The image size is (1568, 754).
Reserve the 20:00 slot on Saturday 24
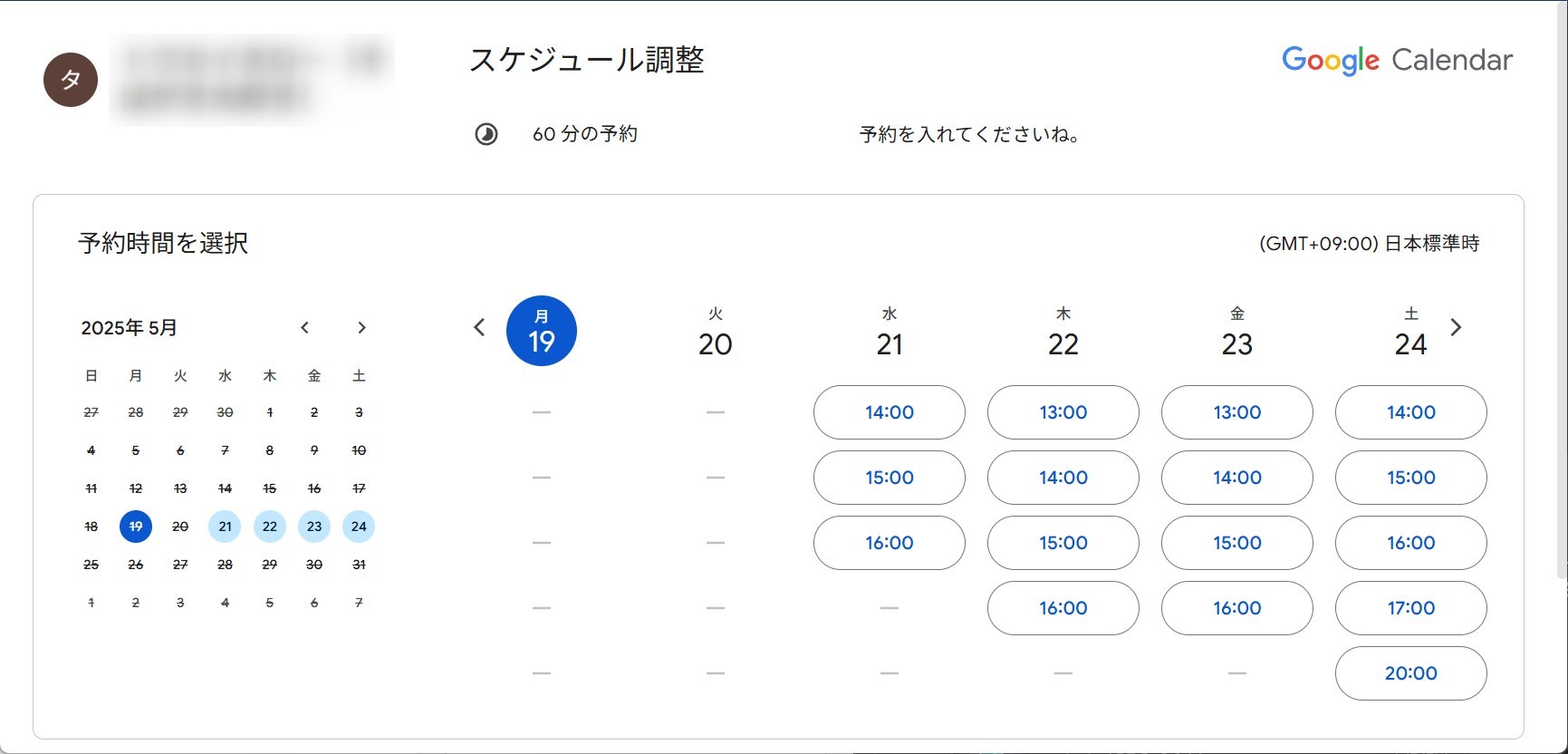[1410, 673]
